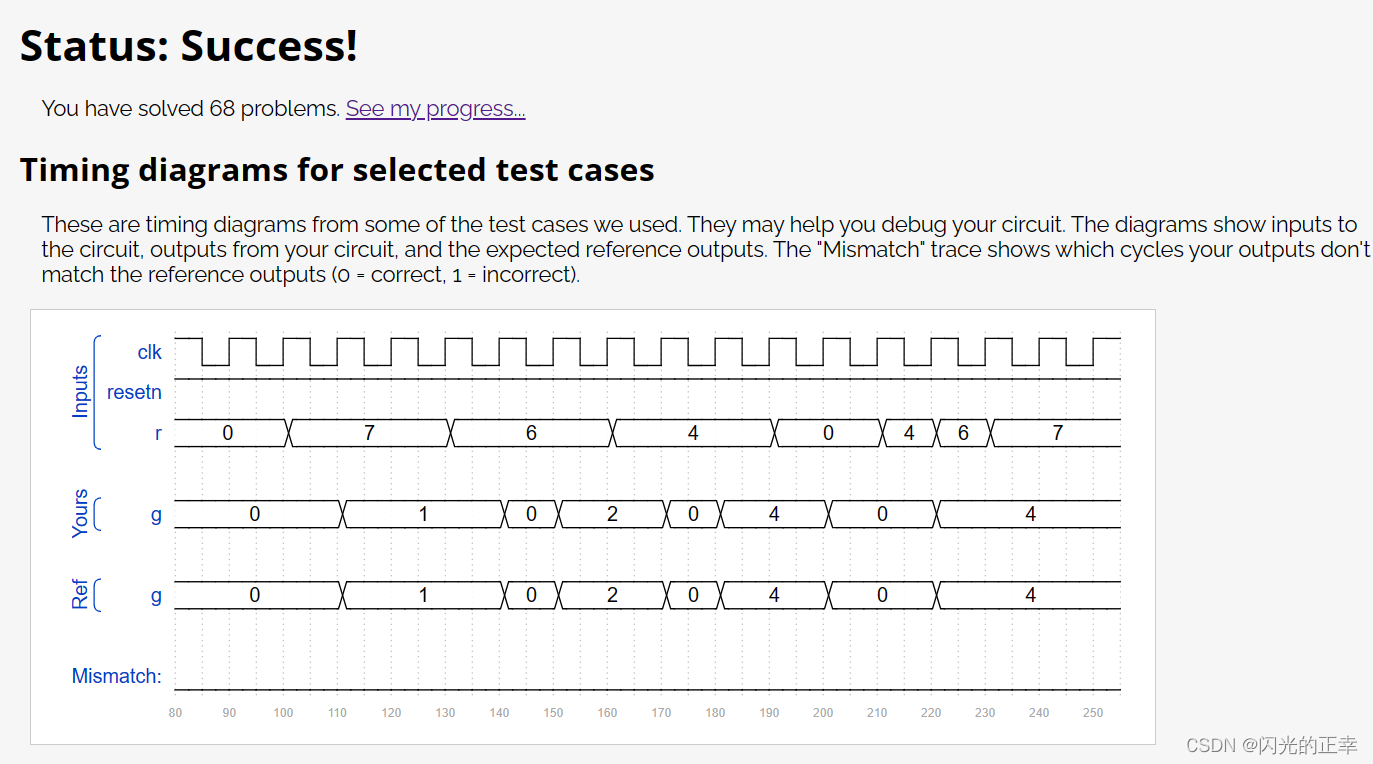Click the 250 mark on time axis
Viewport: 1373px width, 764px height.
click(1092, 712)
